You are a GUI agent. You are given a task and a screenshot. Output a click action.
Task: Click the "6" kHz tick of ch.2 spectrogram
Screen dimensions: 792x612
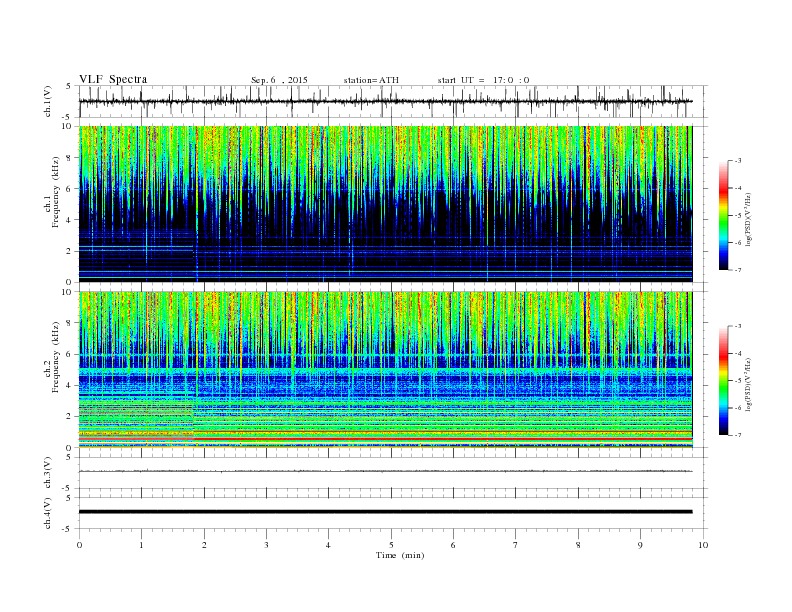coord(69,354)
